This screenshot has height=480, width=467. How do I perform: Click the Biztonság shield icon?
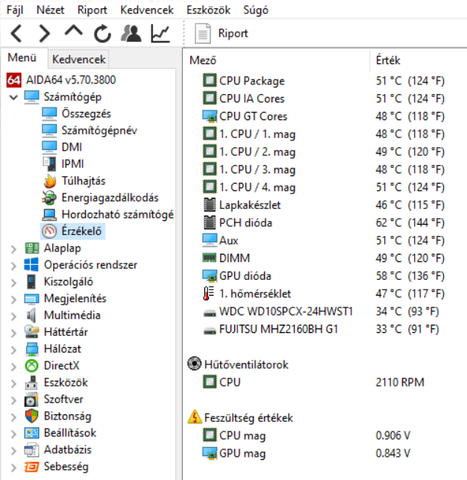pos(32,416)
